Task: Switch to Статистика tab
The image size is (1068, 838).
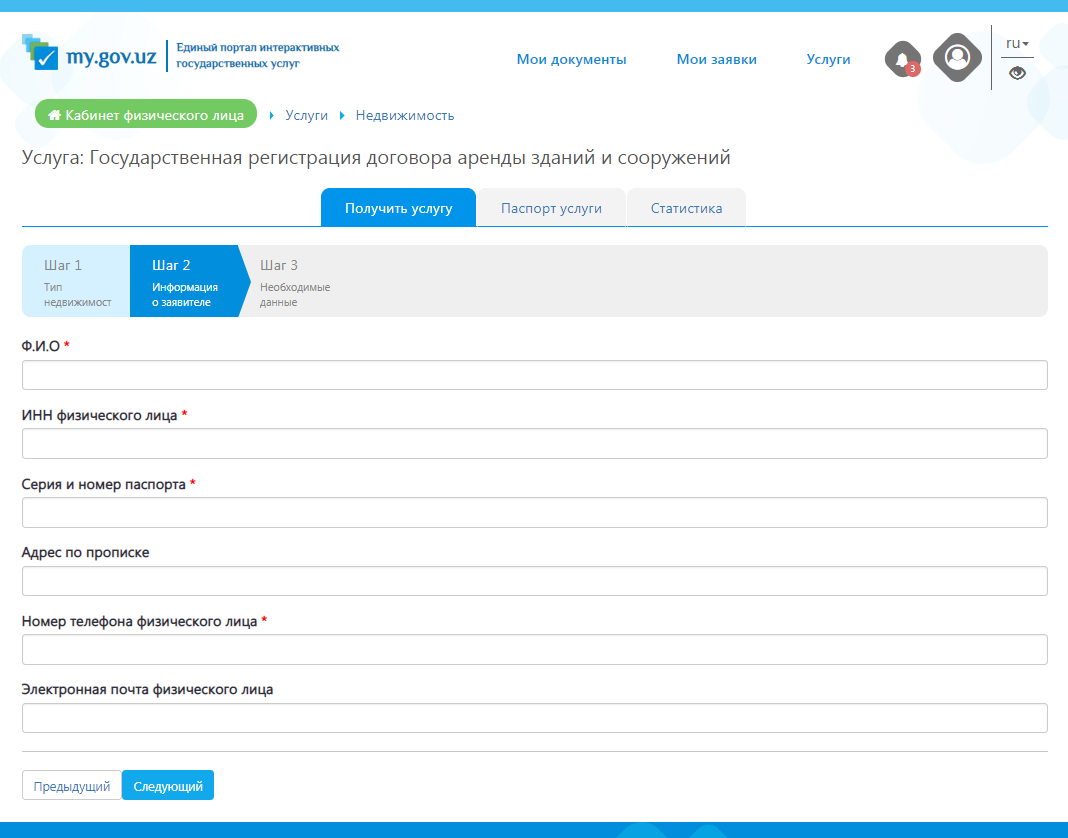Action: [x=686, y=208]
